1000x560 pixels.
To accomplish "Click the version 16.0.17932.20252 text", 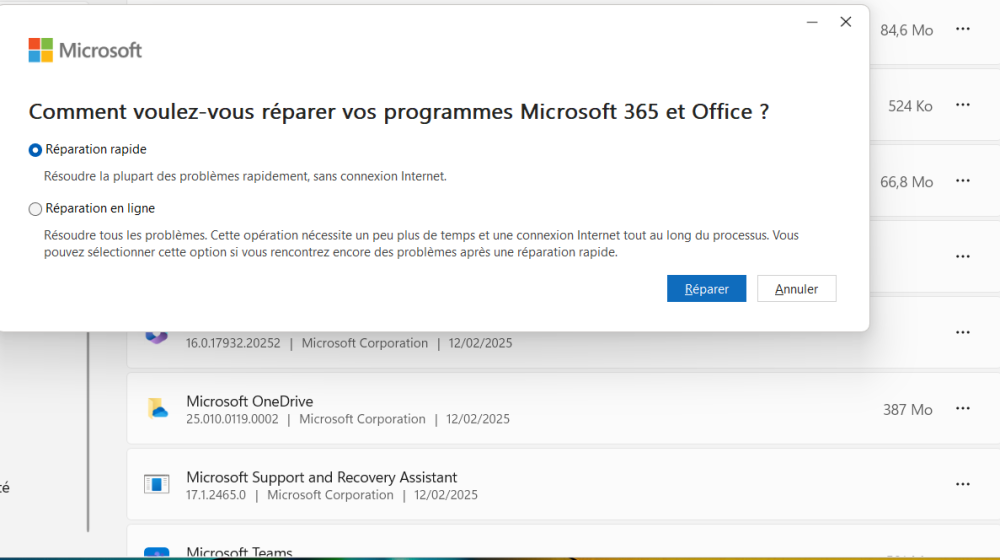I will tap(233, 343).
